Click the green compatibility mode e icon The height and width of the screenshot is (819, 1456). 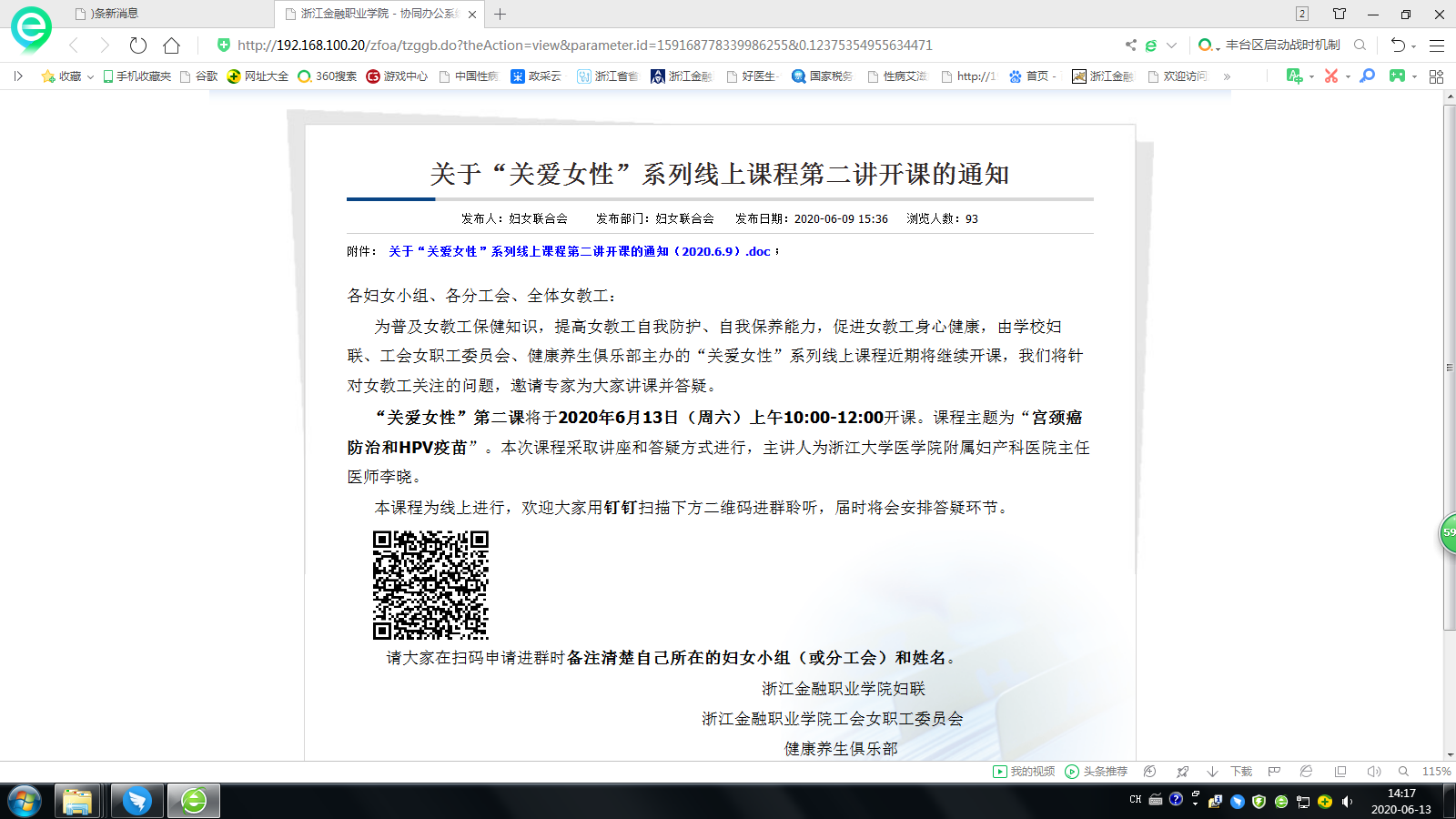[1151, 45]
